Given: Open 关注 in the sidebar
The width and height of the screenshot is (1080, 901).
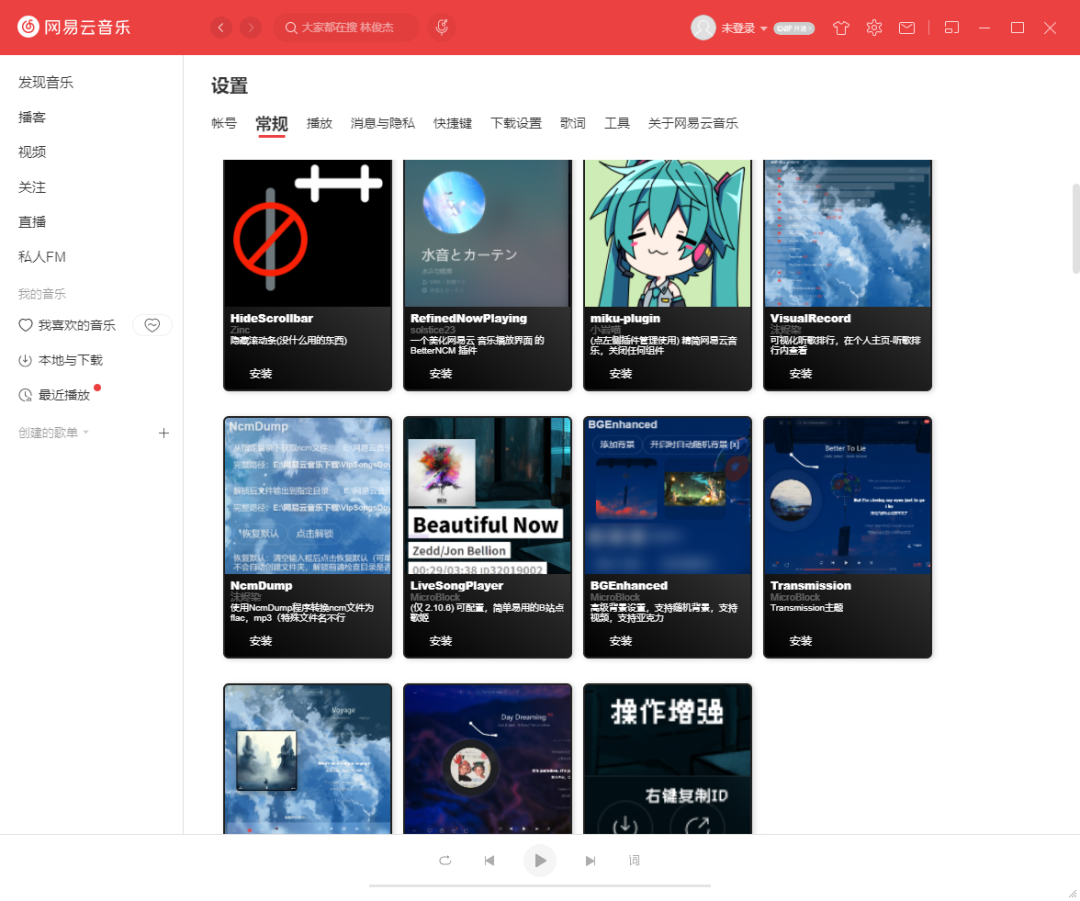Looking at the screenshot, I should [x=32, y=187].
